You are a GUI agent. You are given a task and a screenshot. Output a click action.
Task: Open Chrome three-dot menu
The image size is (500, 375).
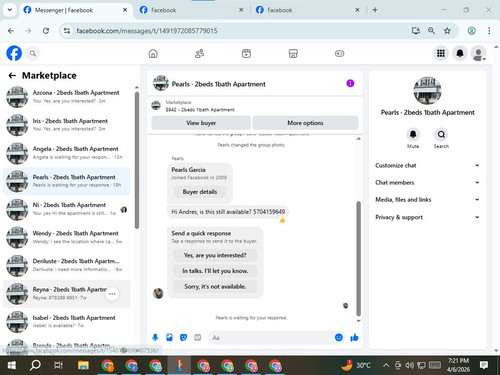tap(489, 31)
